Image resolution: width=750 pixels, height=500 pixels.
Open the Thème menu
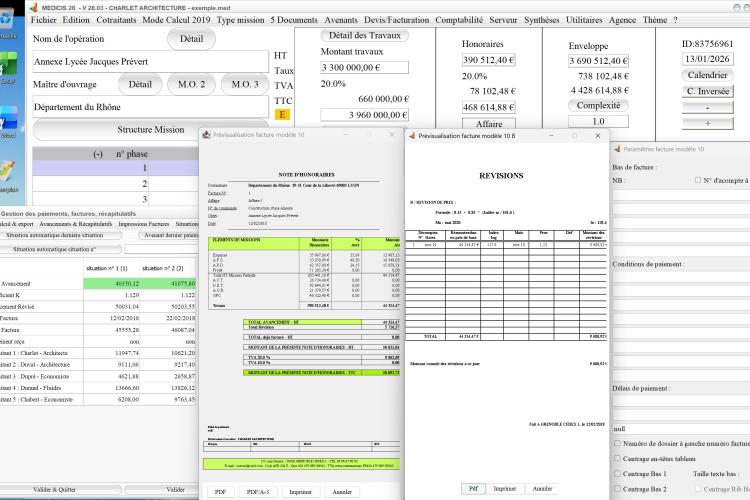tap(655, 20)
